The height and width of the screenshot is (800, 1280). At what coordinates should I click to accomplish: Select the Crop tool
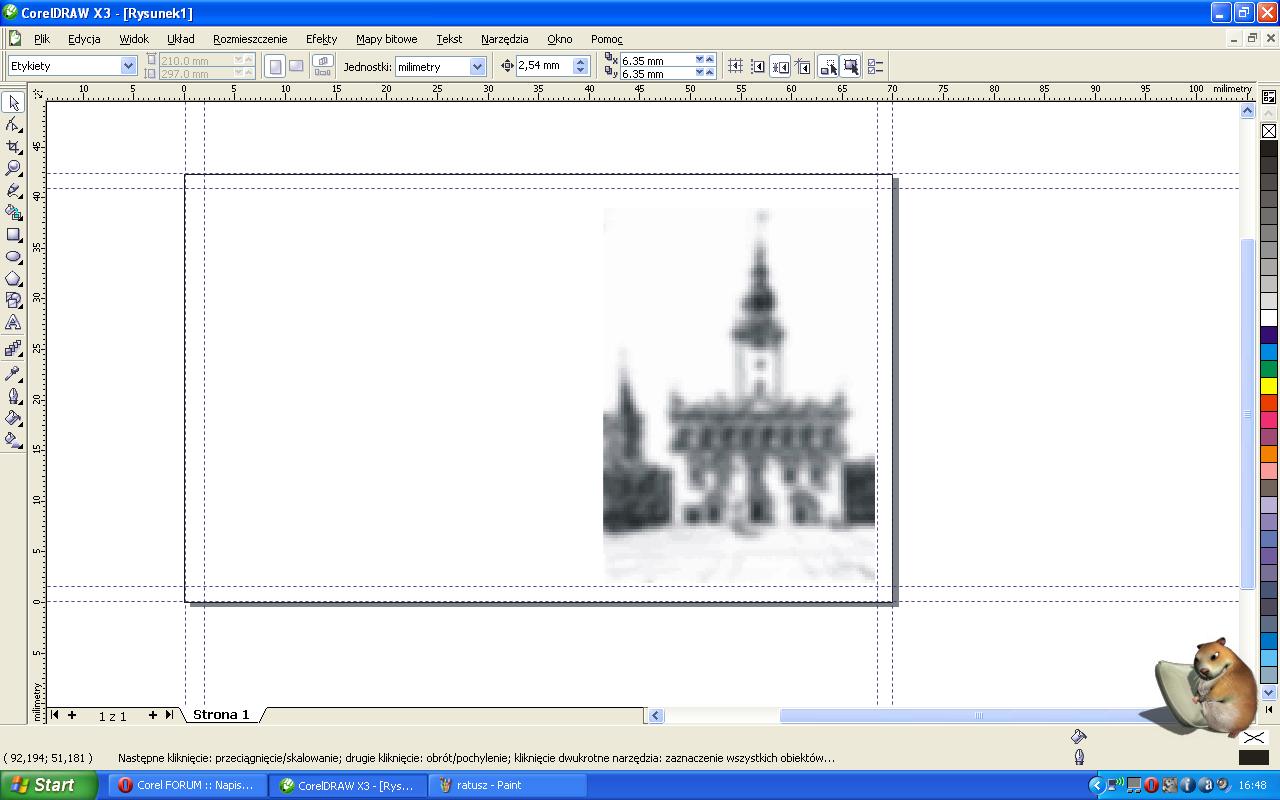pyautogui.click(x=13, y=147)
